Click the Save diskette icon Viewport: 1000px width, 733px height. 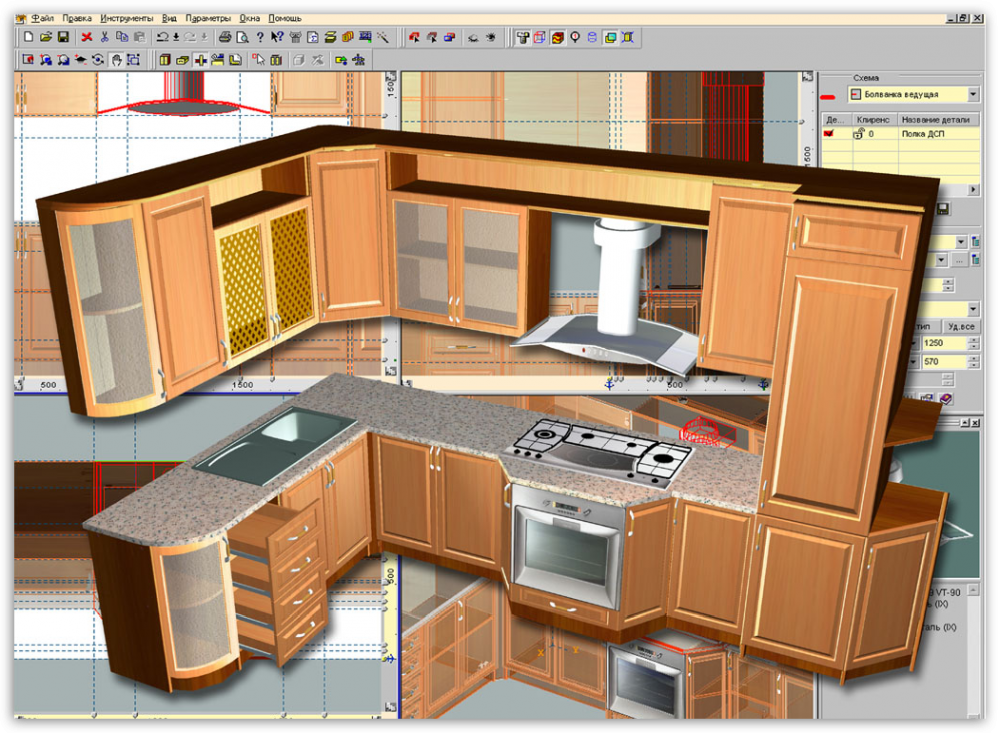click(62, 37)
